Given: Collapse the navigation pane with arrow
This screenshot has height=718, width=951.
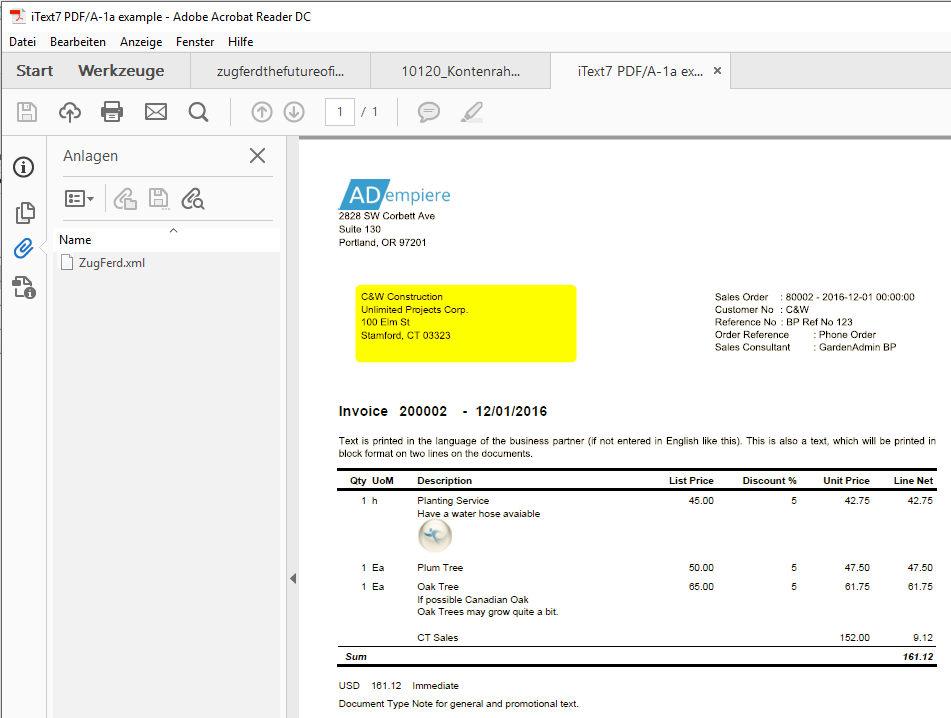Looking at the screenshot, I should [x=293, y=579].
